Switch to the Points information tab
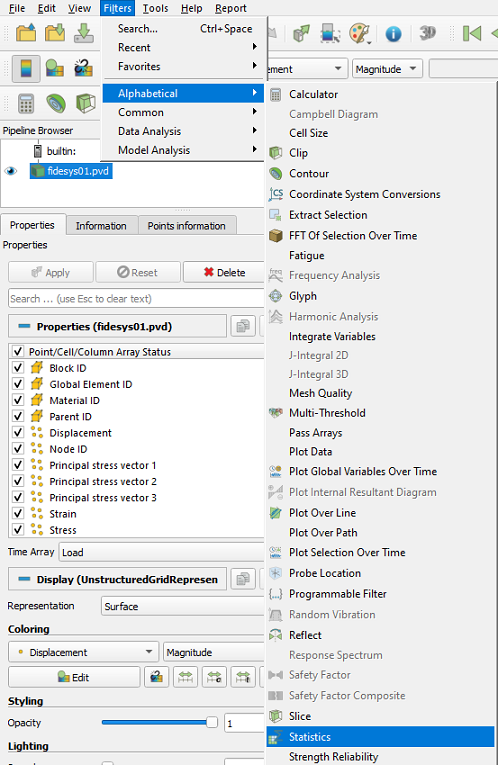Image resolution: width=498 pixels, height=765 pixels. coord(187,226)
